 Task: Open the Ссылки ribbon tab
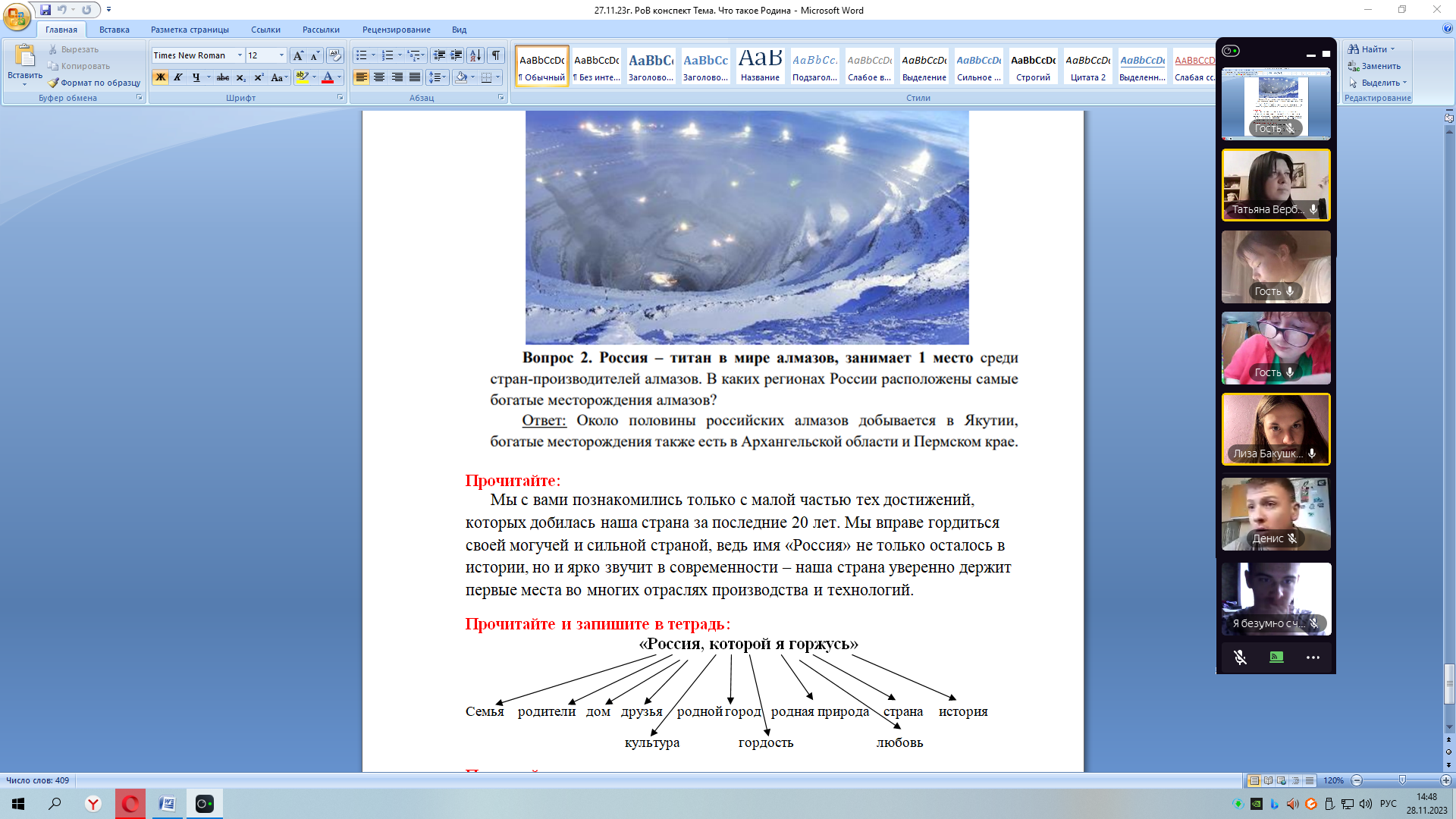point(265,30)
